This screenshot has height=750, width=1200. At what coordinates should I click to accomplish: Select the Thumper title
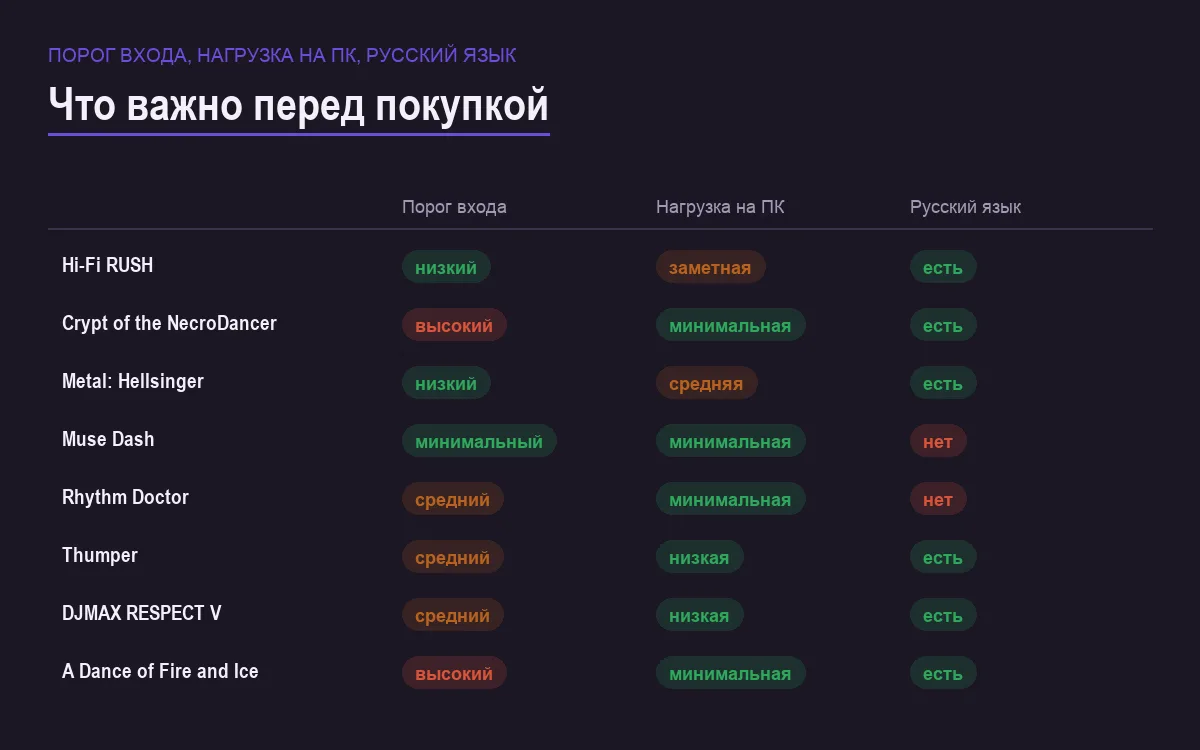100,555
